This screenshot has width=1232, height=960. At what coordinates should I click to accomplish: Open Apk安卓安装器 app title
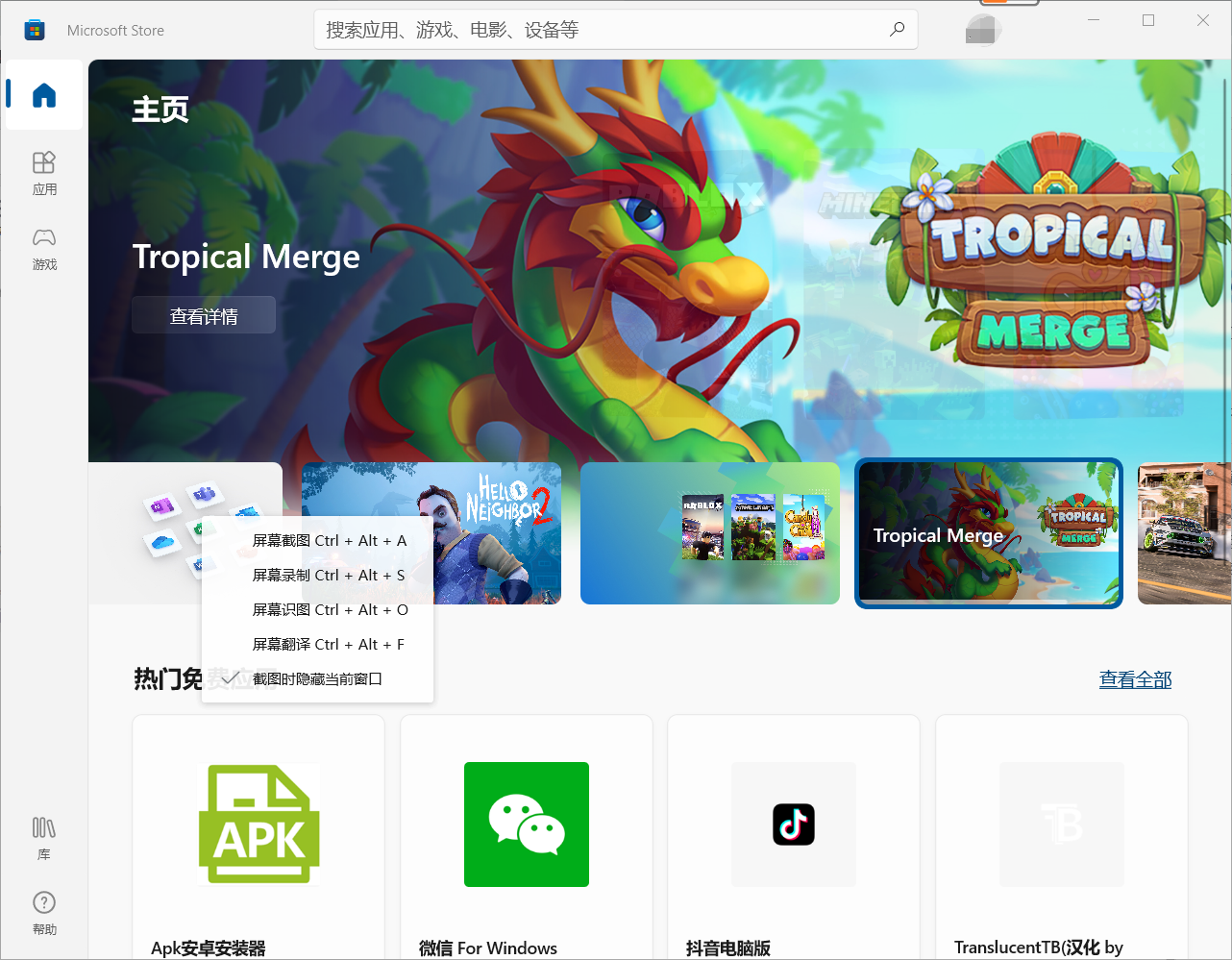point(209,948)
